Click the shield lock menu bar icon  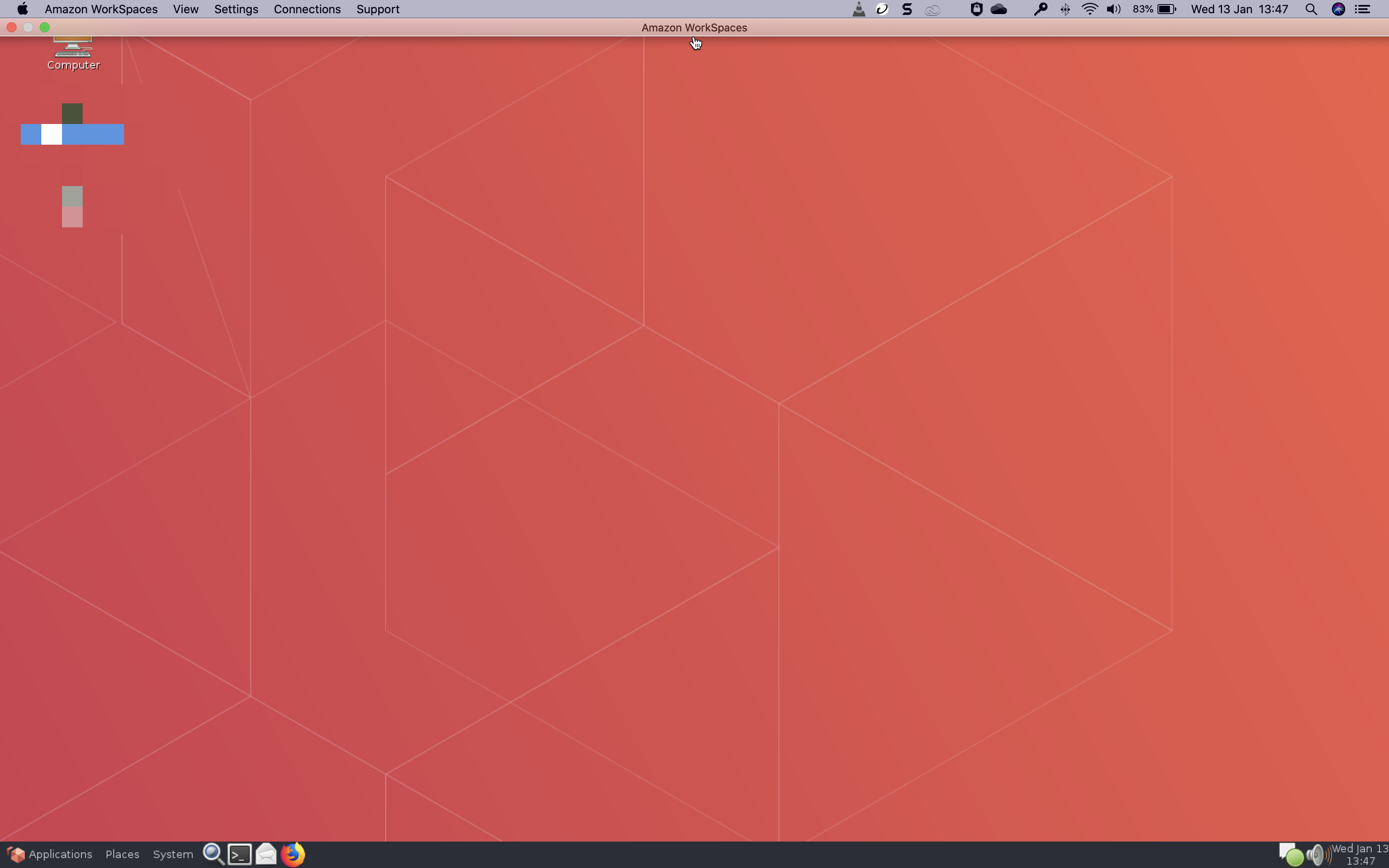pos(976,9)
